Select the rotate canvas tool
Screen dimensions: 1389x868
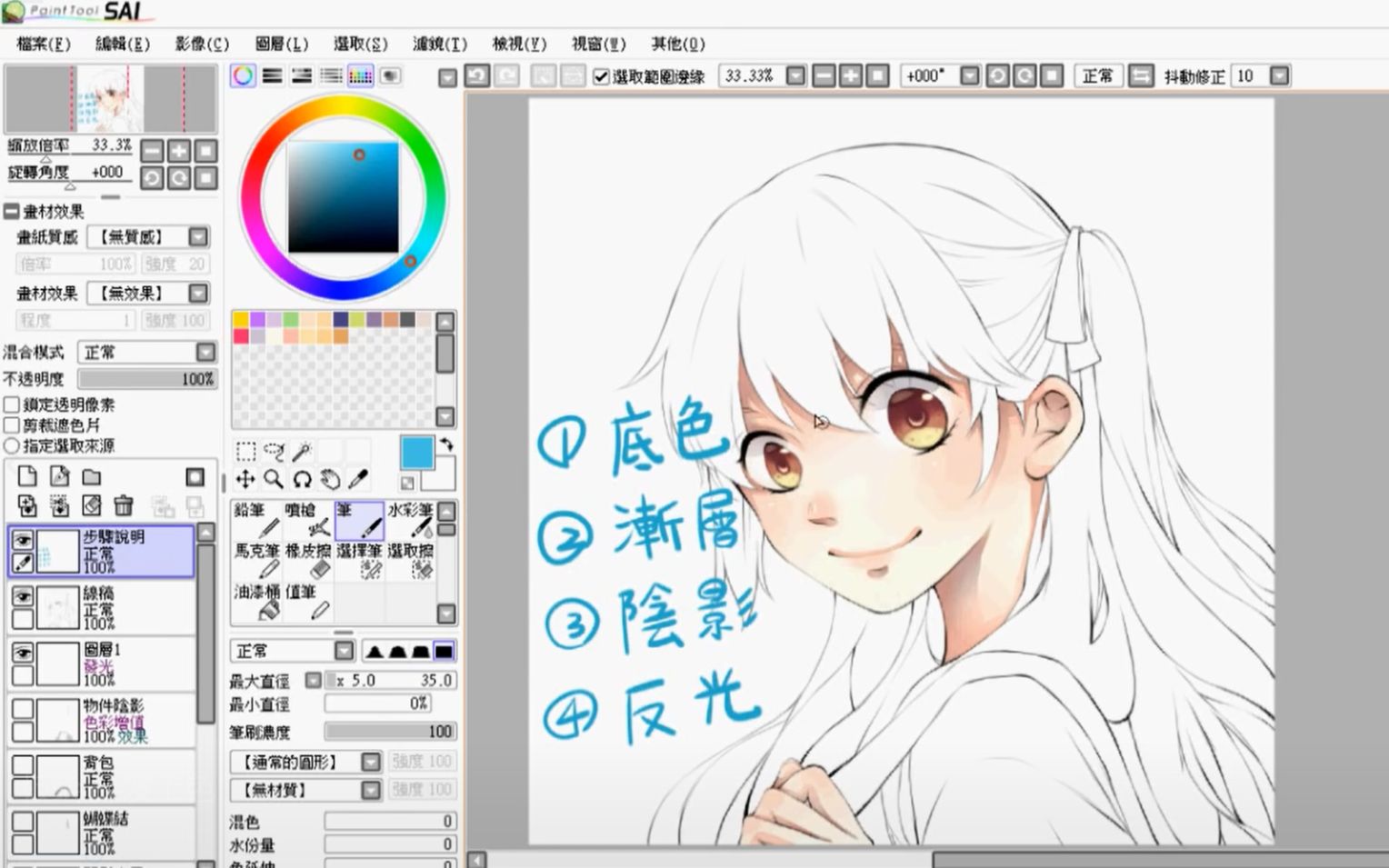coord(302,479)
